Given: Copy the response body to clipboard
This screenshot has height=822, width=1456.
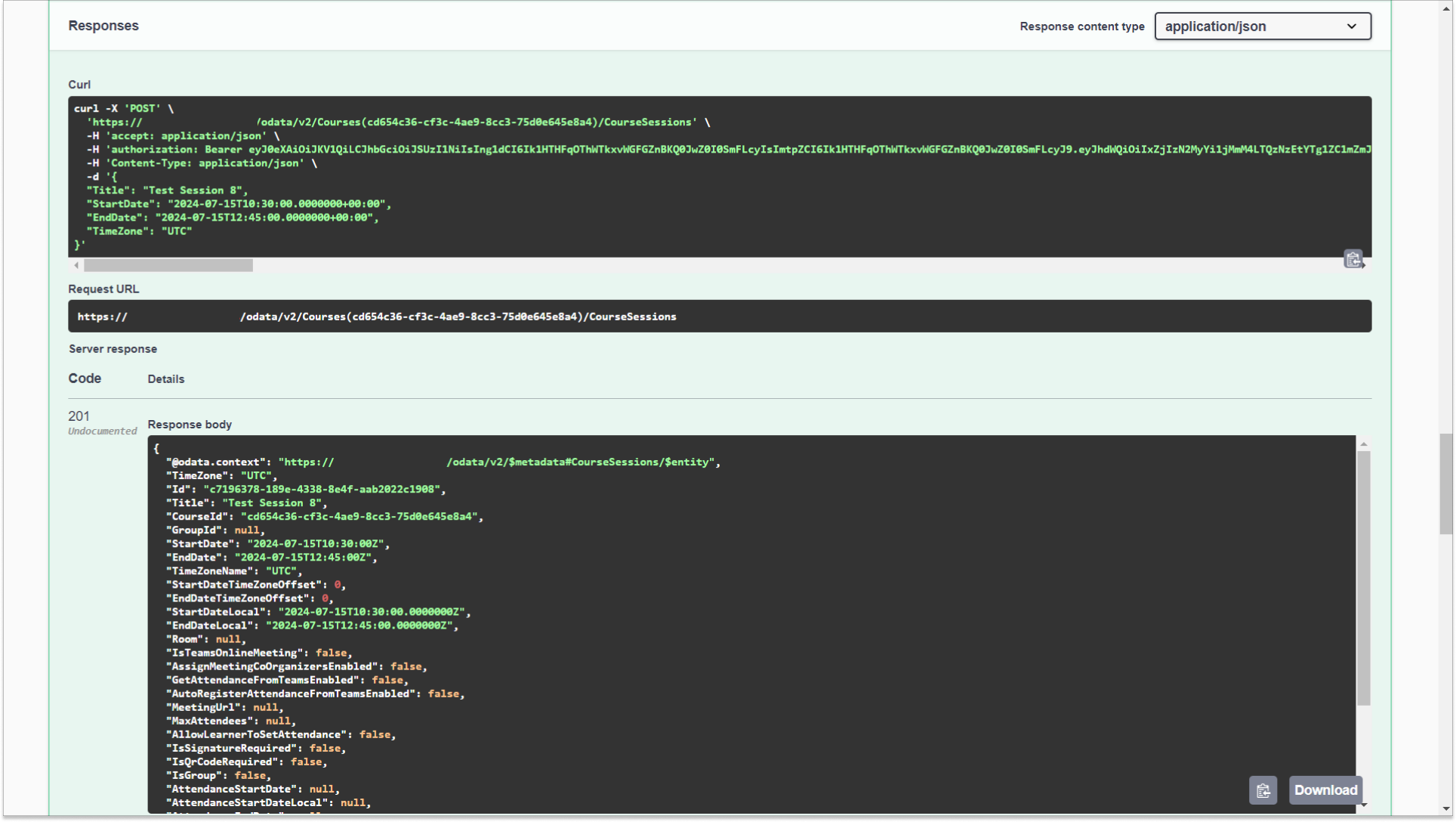Looking at the screenshot, I should point(1263,790).
